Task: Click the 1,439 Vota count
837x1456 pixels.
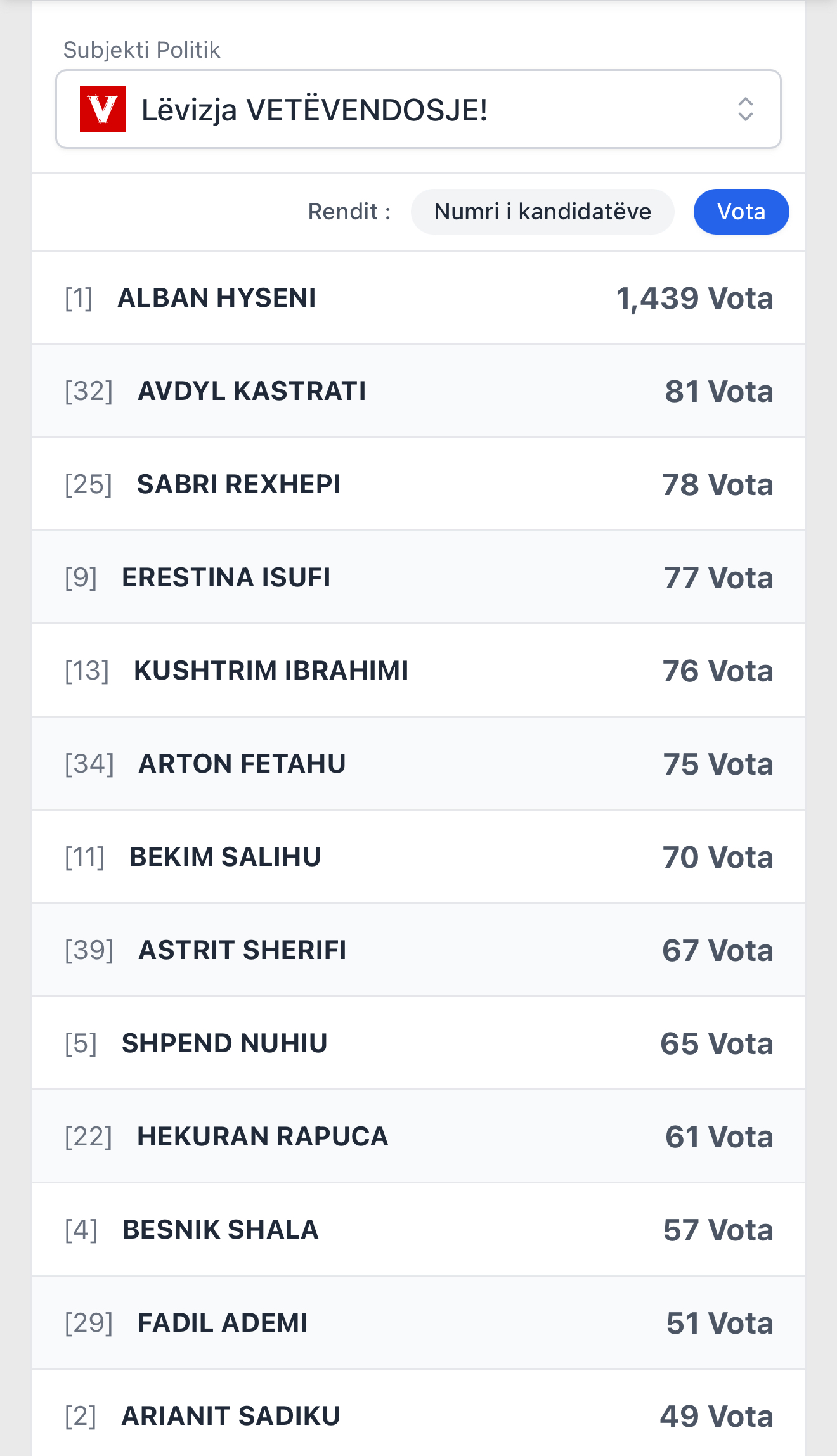Action: click(x=694, y=298)
